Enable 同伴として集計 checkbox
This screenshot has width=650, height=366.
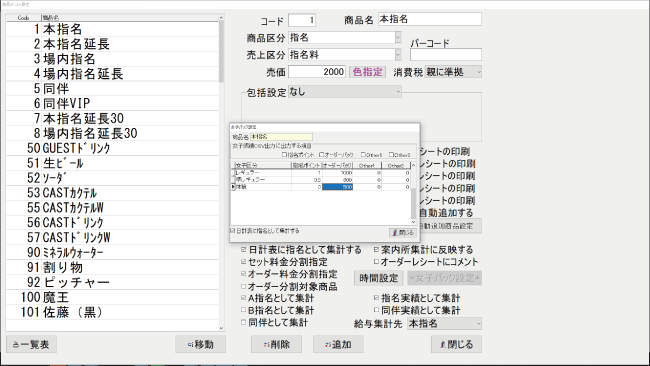pyautogui.click(x=244, y=322)
